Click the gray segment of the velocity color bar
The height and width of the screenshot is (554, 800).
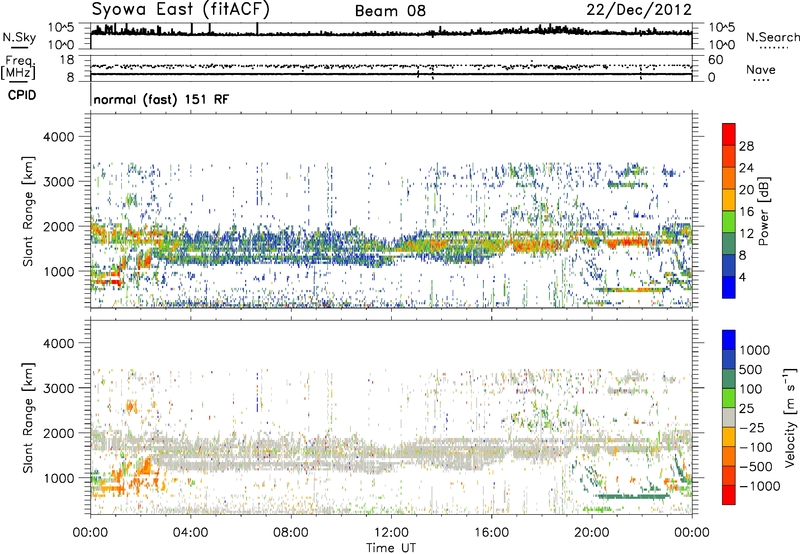pos(729,417)
